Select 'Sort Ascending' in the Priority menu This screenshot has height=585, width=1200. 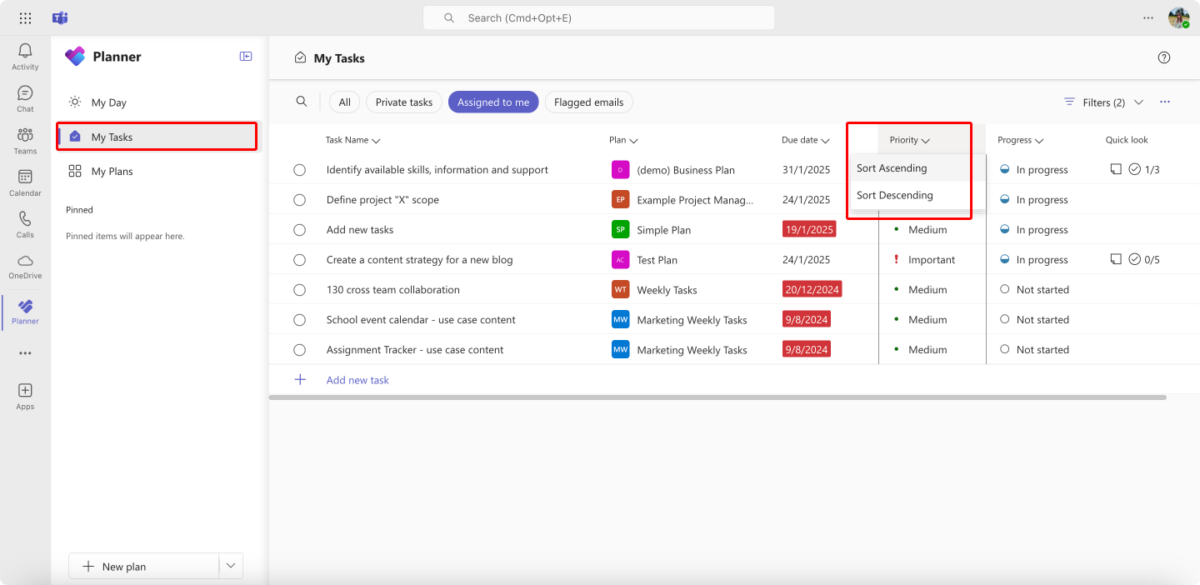[x=891, y=167]
